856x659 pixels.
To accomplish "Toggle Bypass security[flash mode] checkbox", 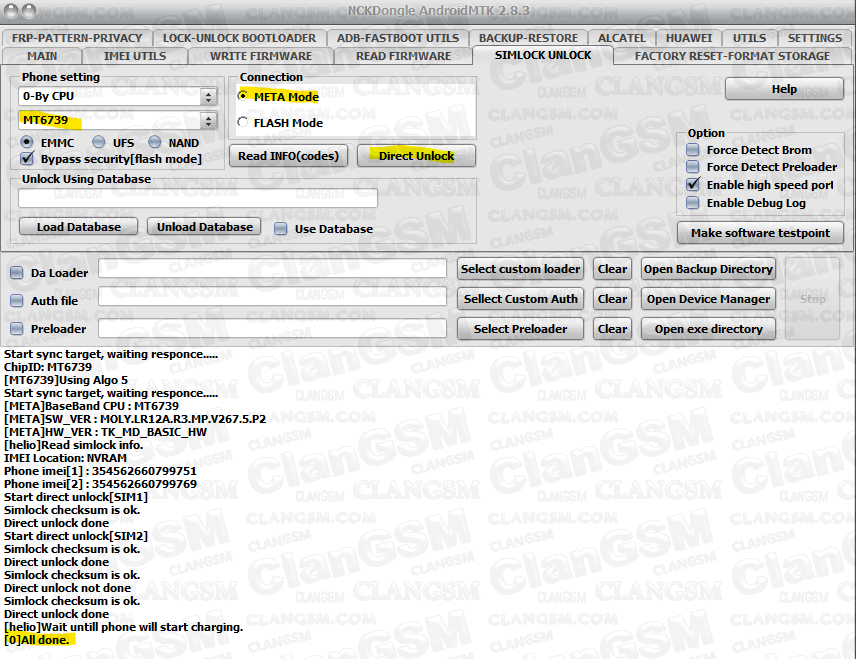I will [27, 159].
